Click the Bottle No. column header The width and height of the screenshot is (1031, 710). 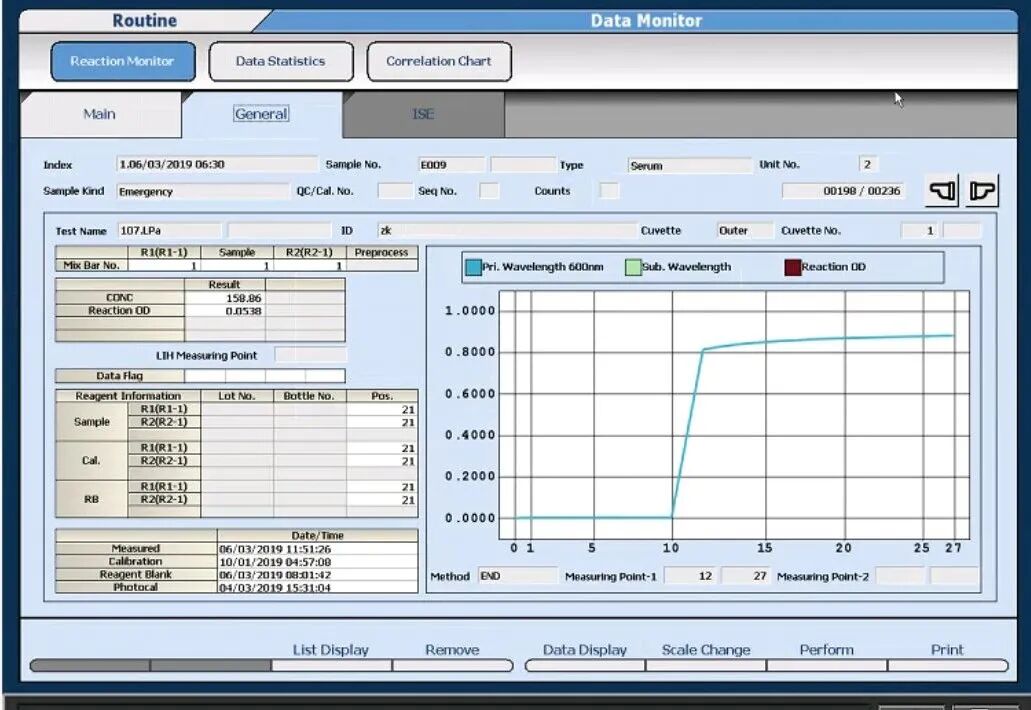(x=309, y=396)
